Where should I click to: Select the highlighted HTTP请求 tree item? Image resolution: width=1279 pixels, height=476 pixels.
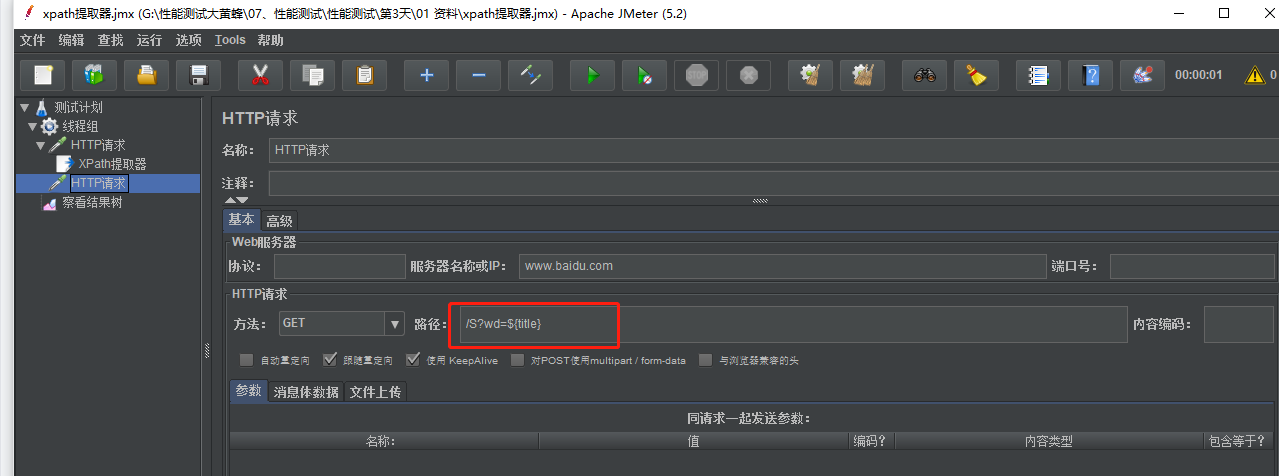99,183
